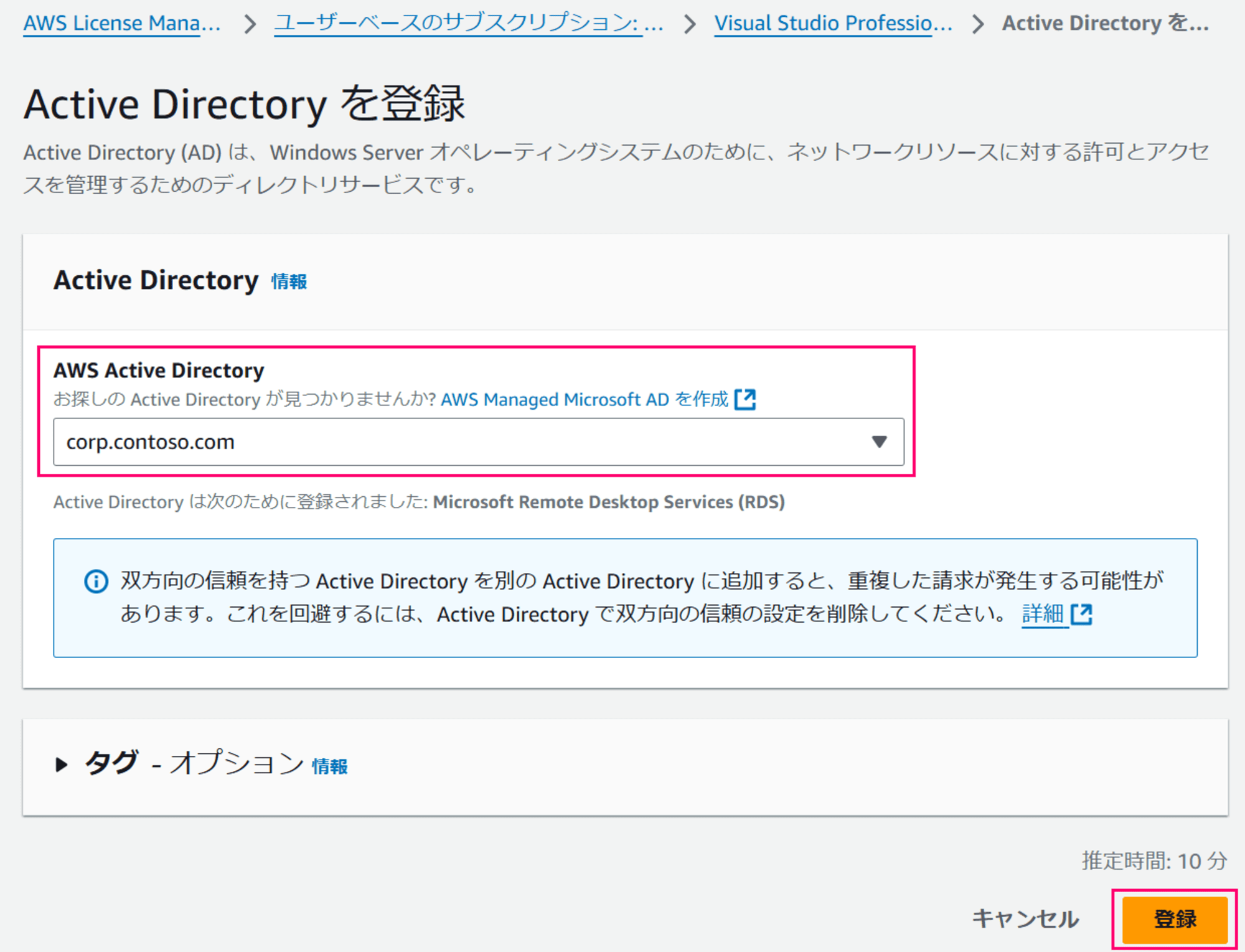The height and width of the screenshot is (952, 1245).
Task: Click the orange 登録 button
Action: (x=1174, y=919)
